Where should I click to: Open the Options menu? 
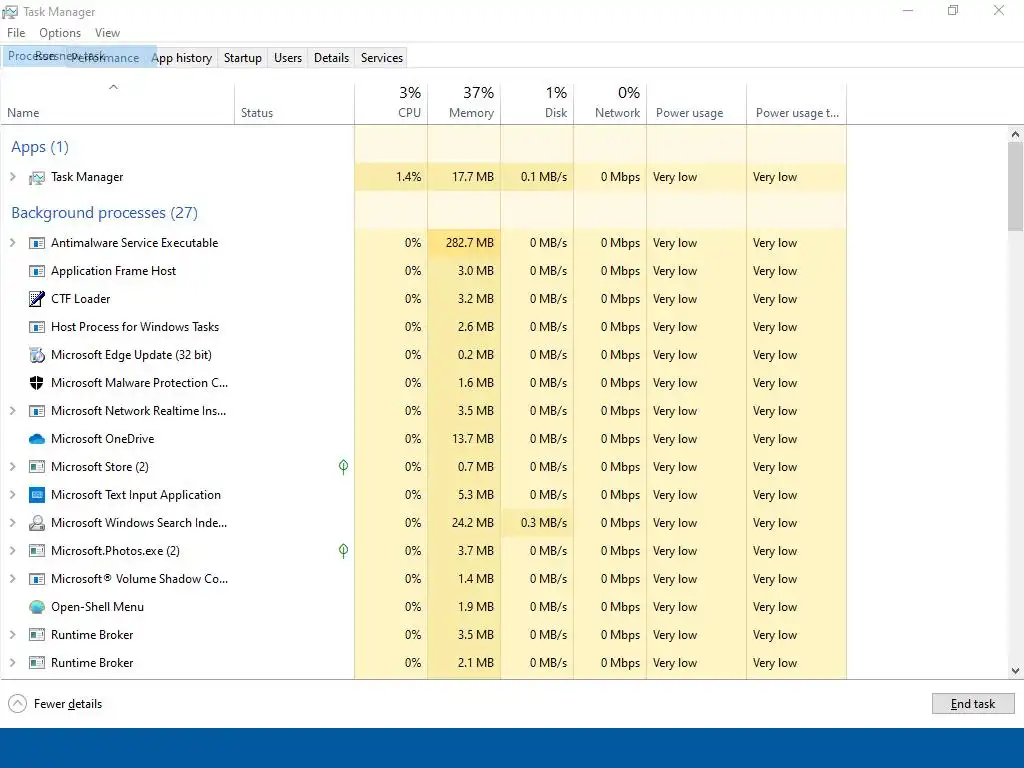pos(60,33)
